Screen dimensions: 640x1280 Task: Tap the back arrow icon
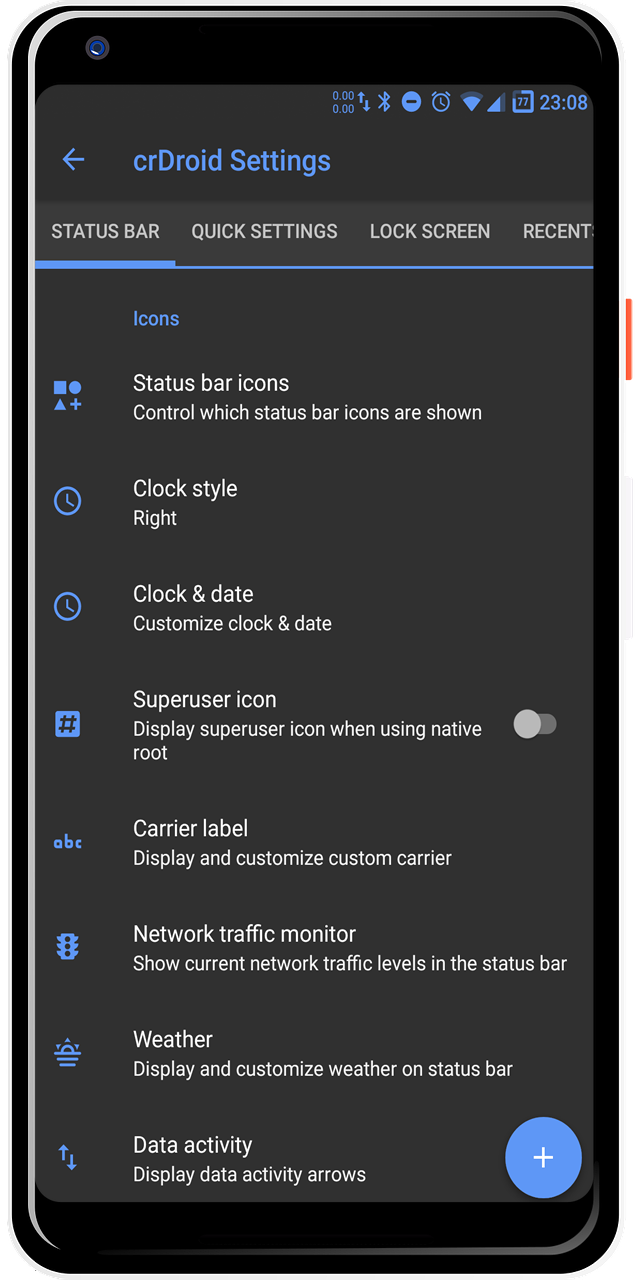point(73,160)
